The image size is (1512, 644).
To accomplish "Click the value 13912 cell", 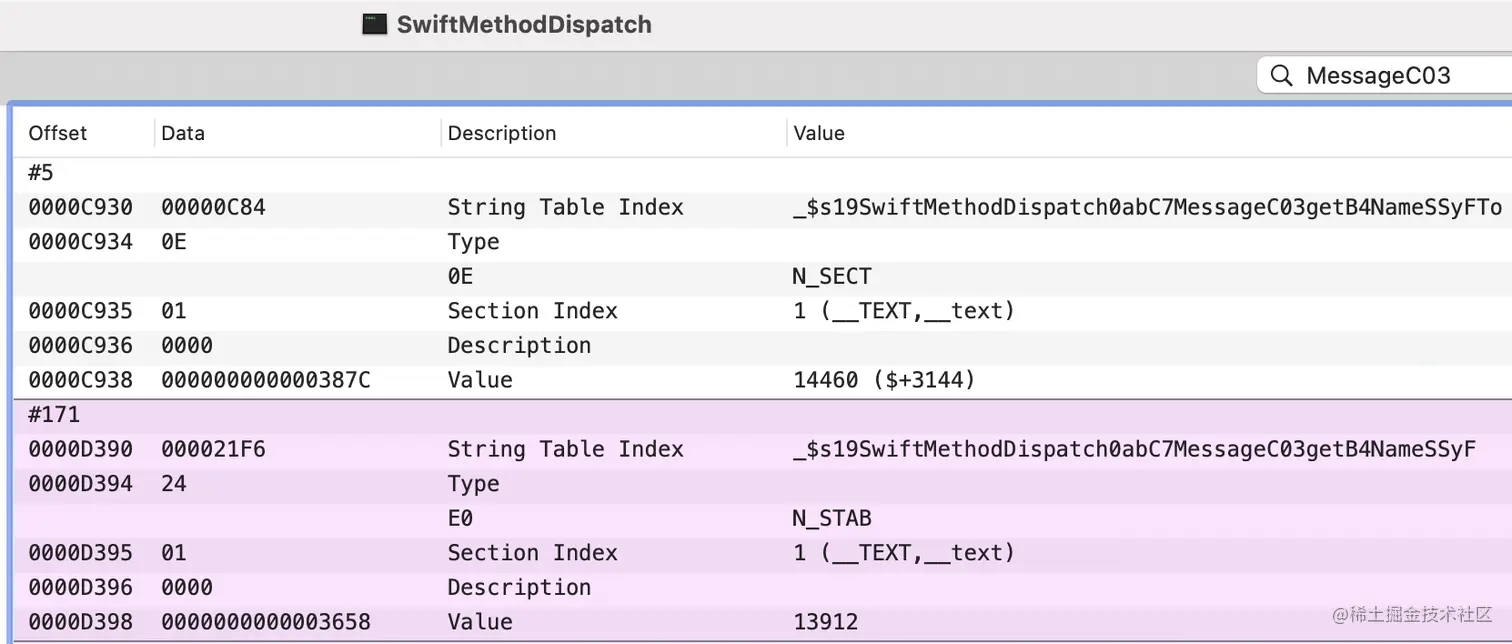I will click(x=825, y=622).
